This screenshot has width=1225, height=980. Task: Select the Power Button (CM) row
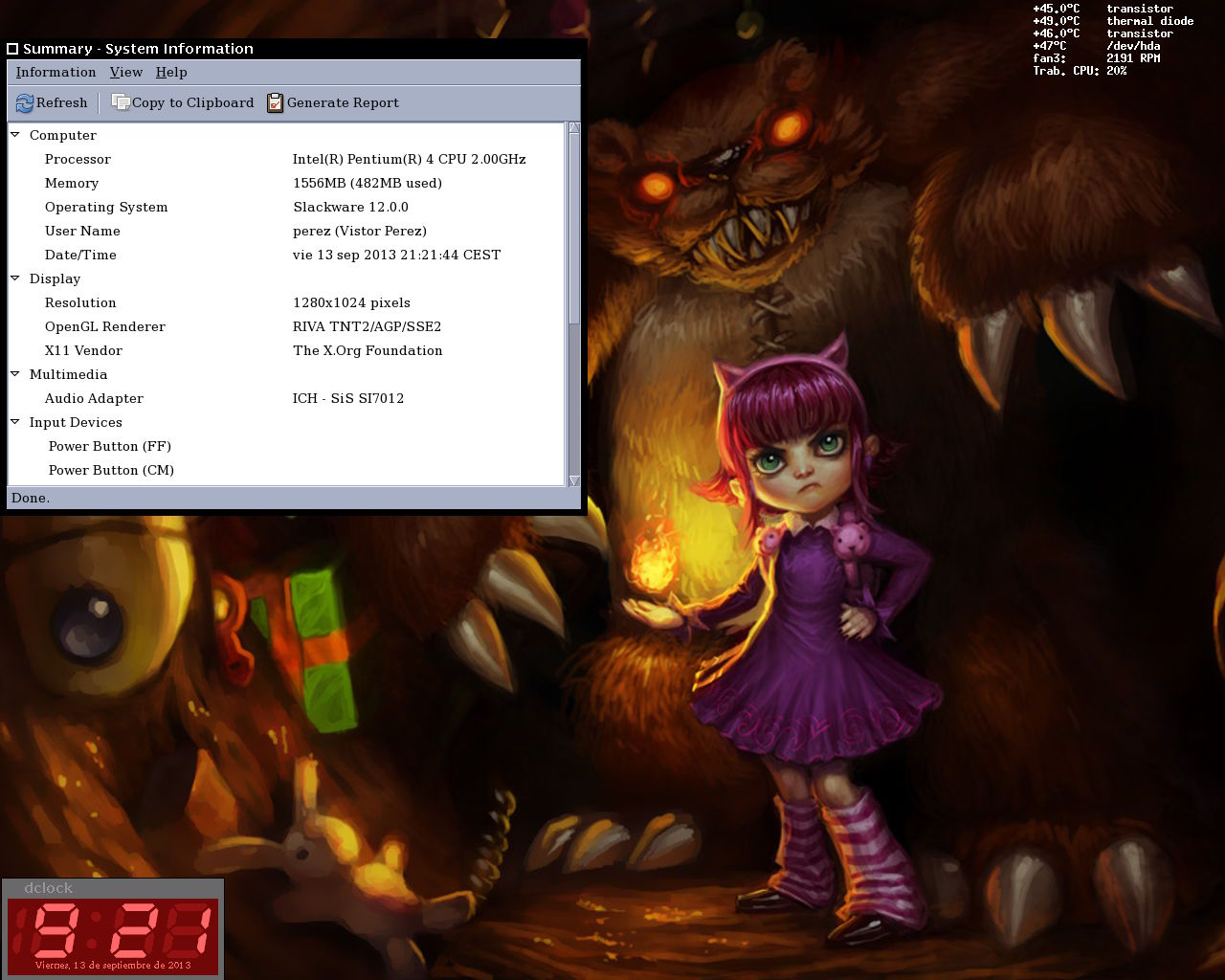pyautogui.click(x=111, y=470)
